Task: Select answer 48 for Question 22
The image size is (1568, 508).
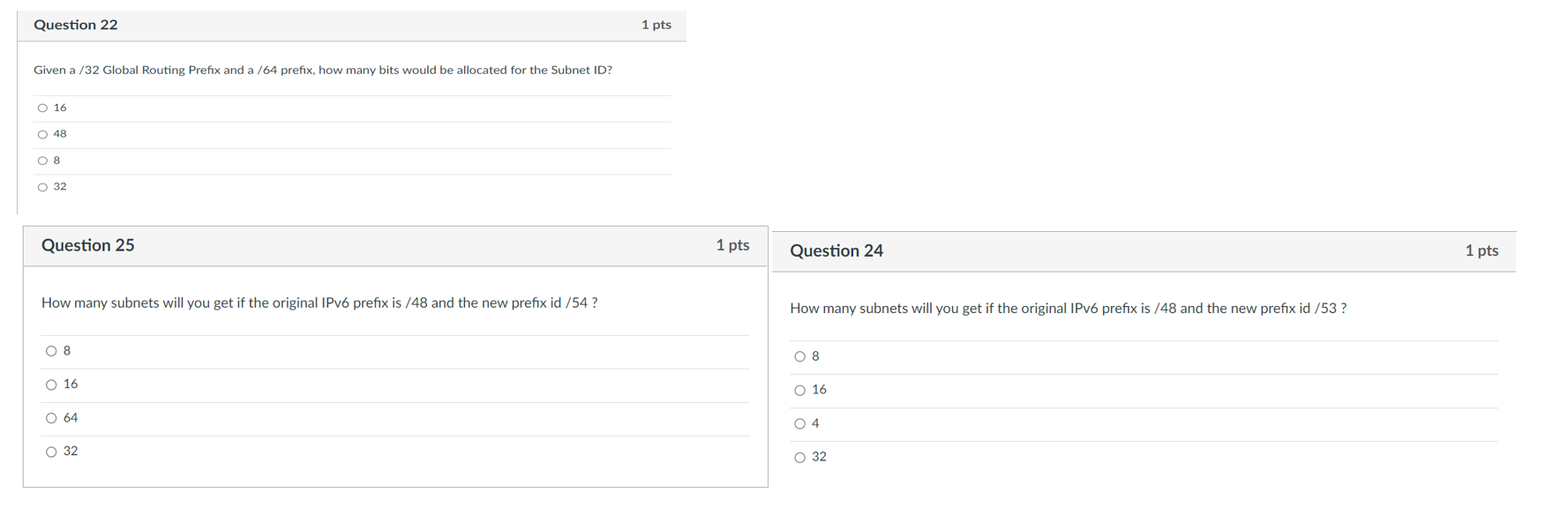Action: (42, 134)
